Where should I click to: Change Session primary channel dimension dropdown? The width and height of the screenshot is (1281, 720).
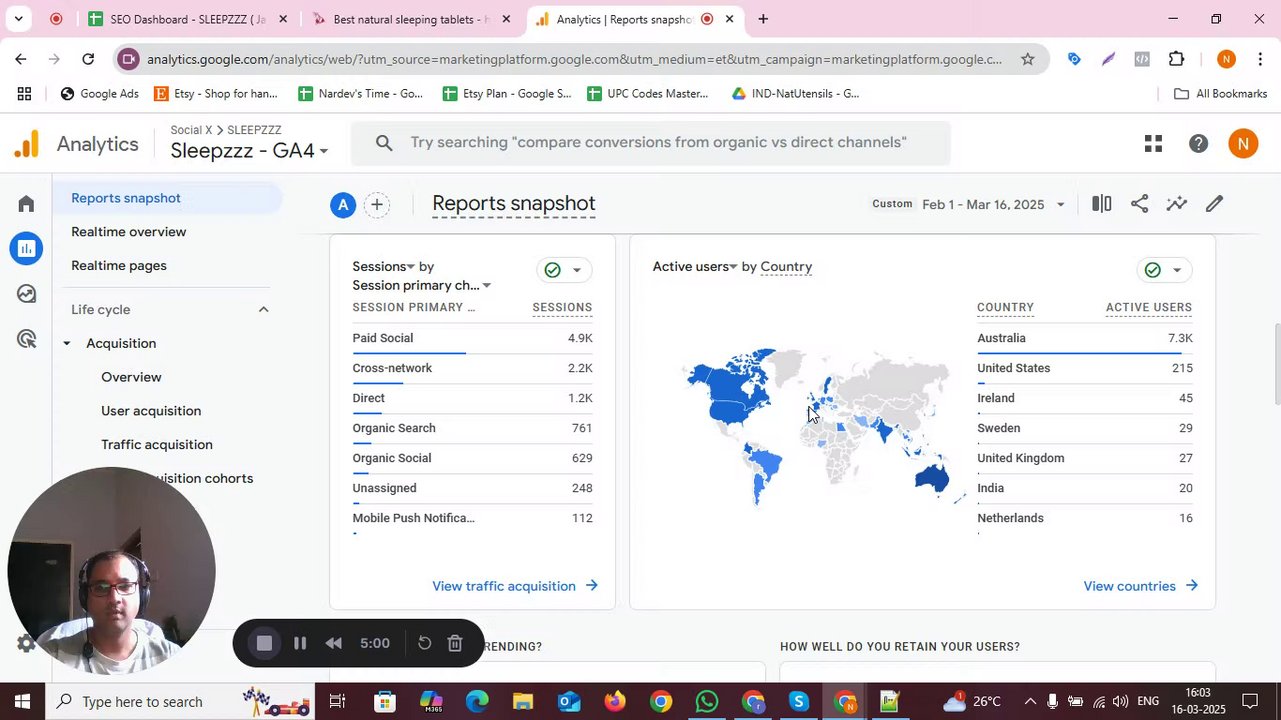[x=421, y=285]
